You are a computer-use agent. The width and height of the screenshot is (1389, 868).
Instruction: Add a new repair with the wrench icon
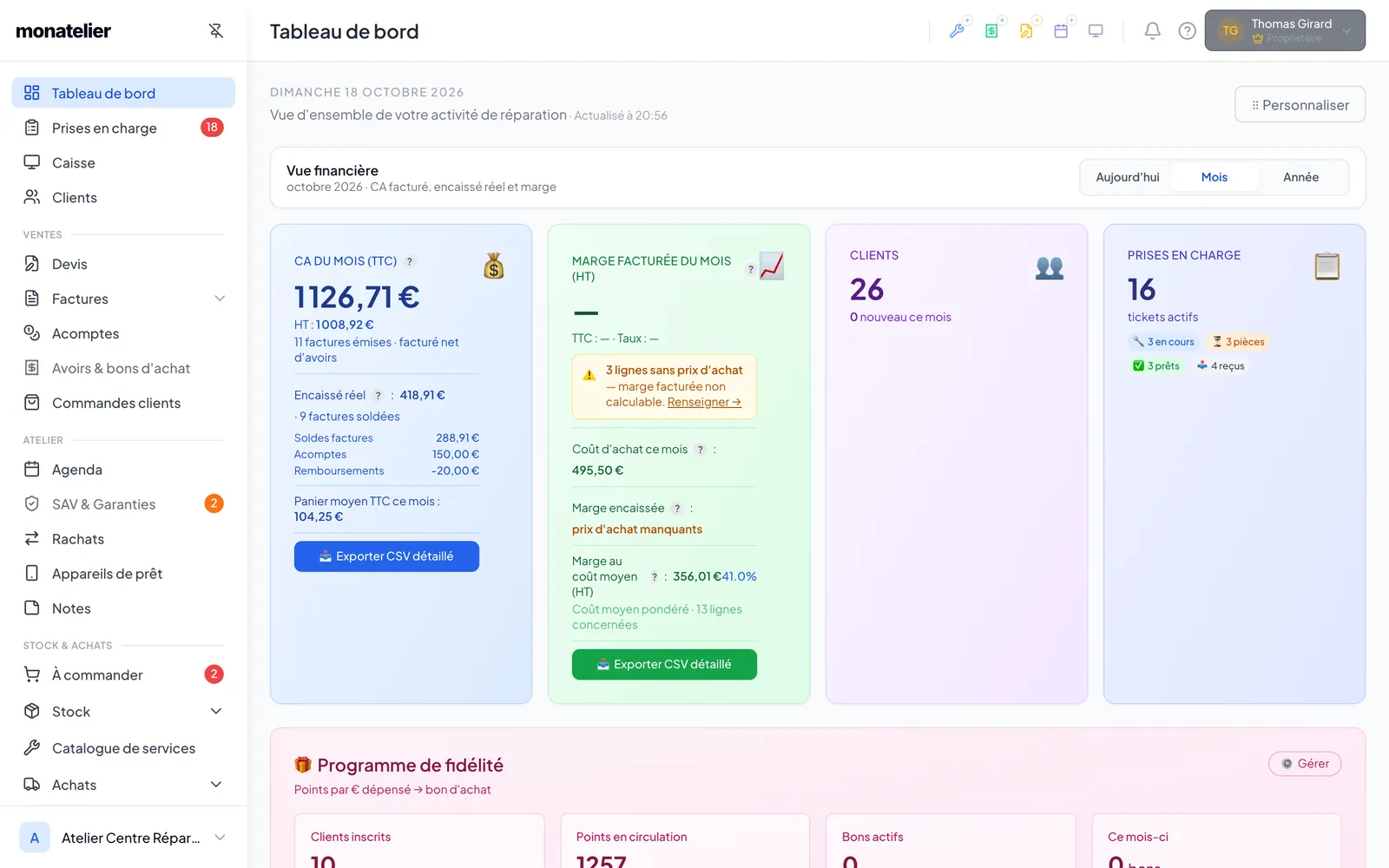pos(958,31)
